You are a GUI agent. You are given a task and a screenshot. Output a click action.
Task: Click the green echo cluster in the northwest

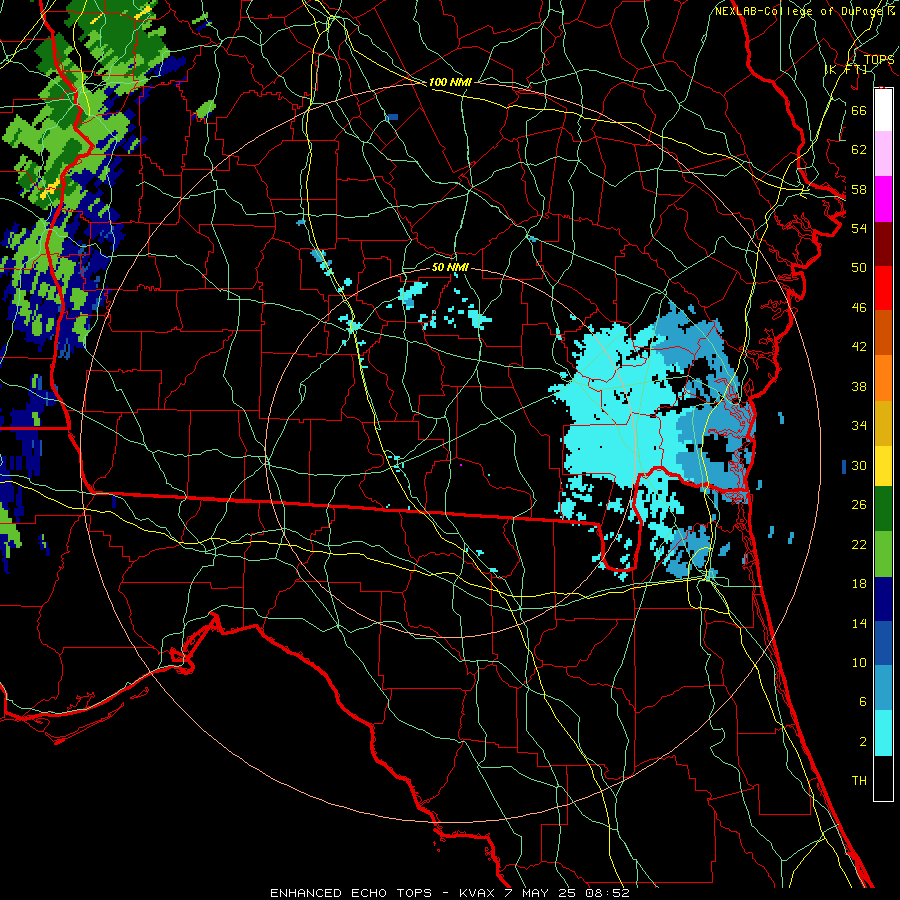tap(86, 103)
